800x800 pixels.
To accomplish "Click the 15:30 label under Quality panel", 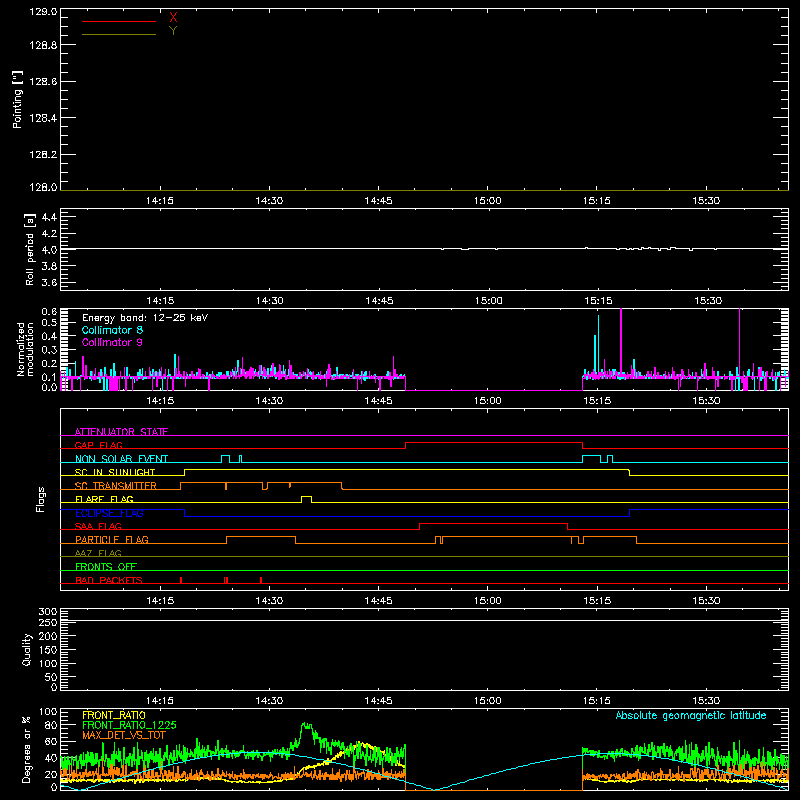I will [x=706, y=701].
